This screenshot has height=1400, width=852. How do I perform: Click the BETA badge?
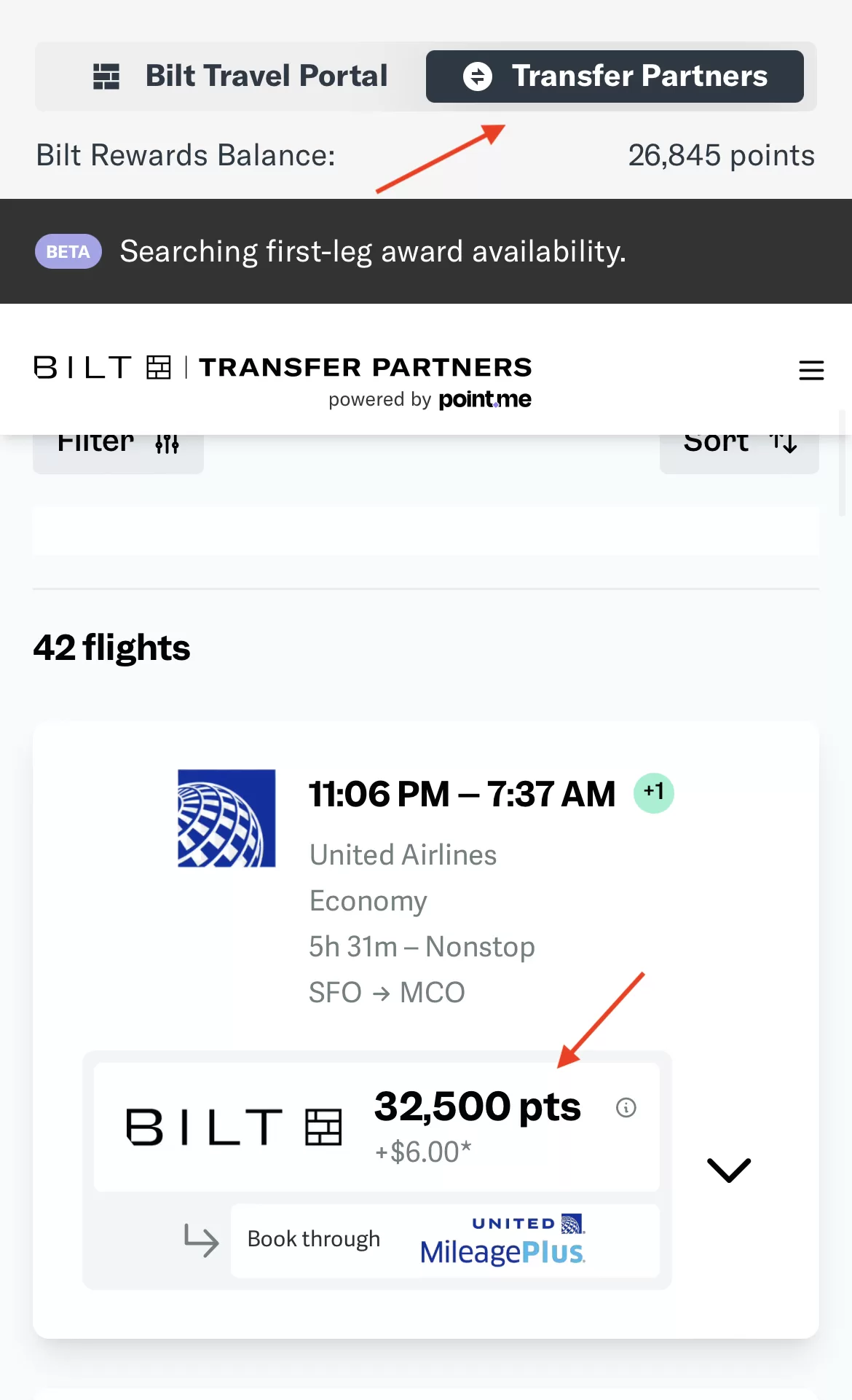click(x=68, y=252)
